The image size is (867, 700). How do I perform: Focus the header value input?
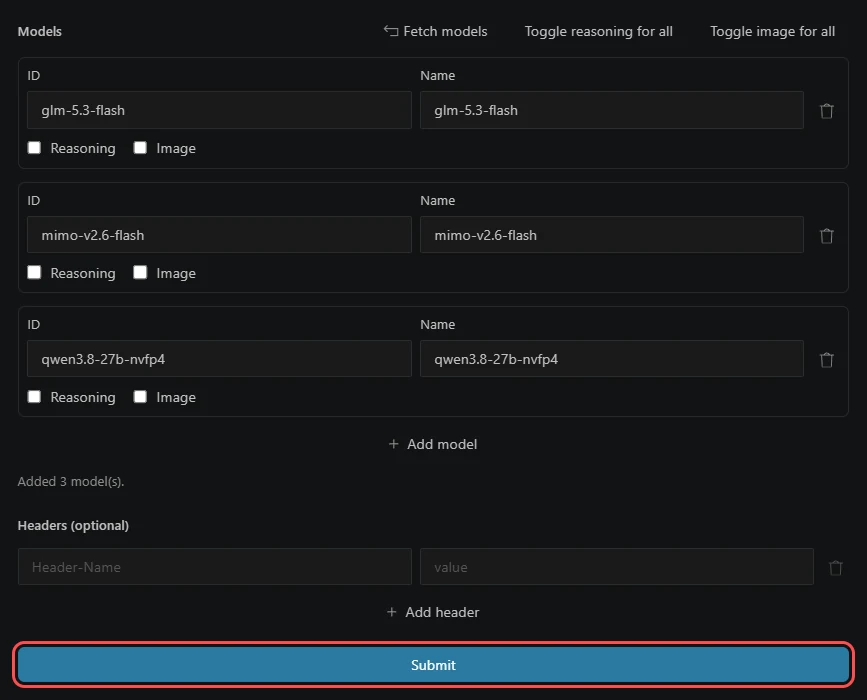pyautogui.click(x=617, y=567)
